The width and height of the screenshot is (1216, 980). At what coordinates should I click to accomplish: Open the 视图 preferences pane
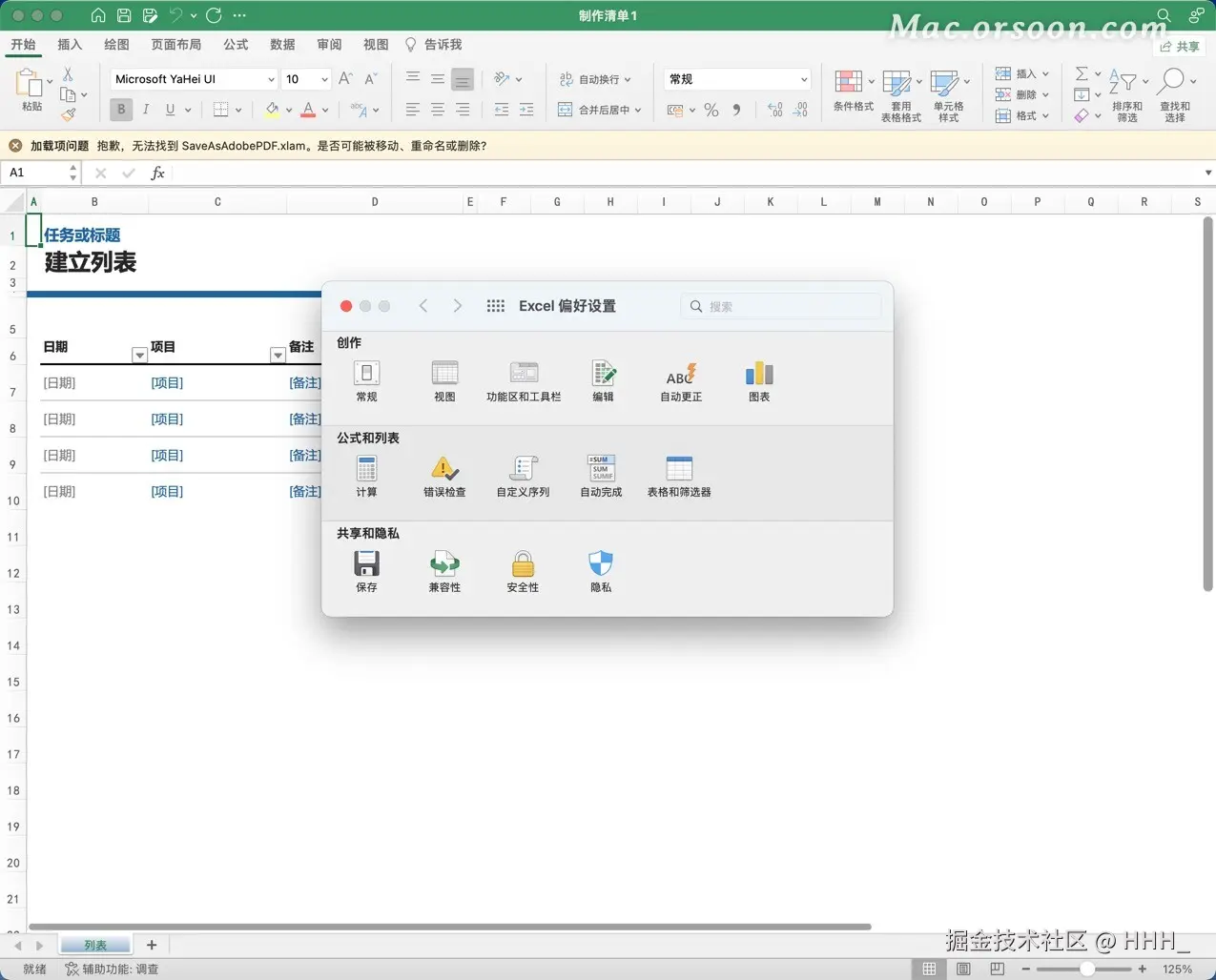444,380
